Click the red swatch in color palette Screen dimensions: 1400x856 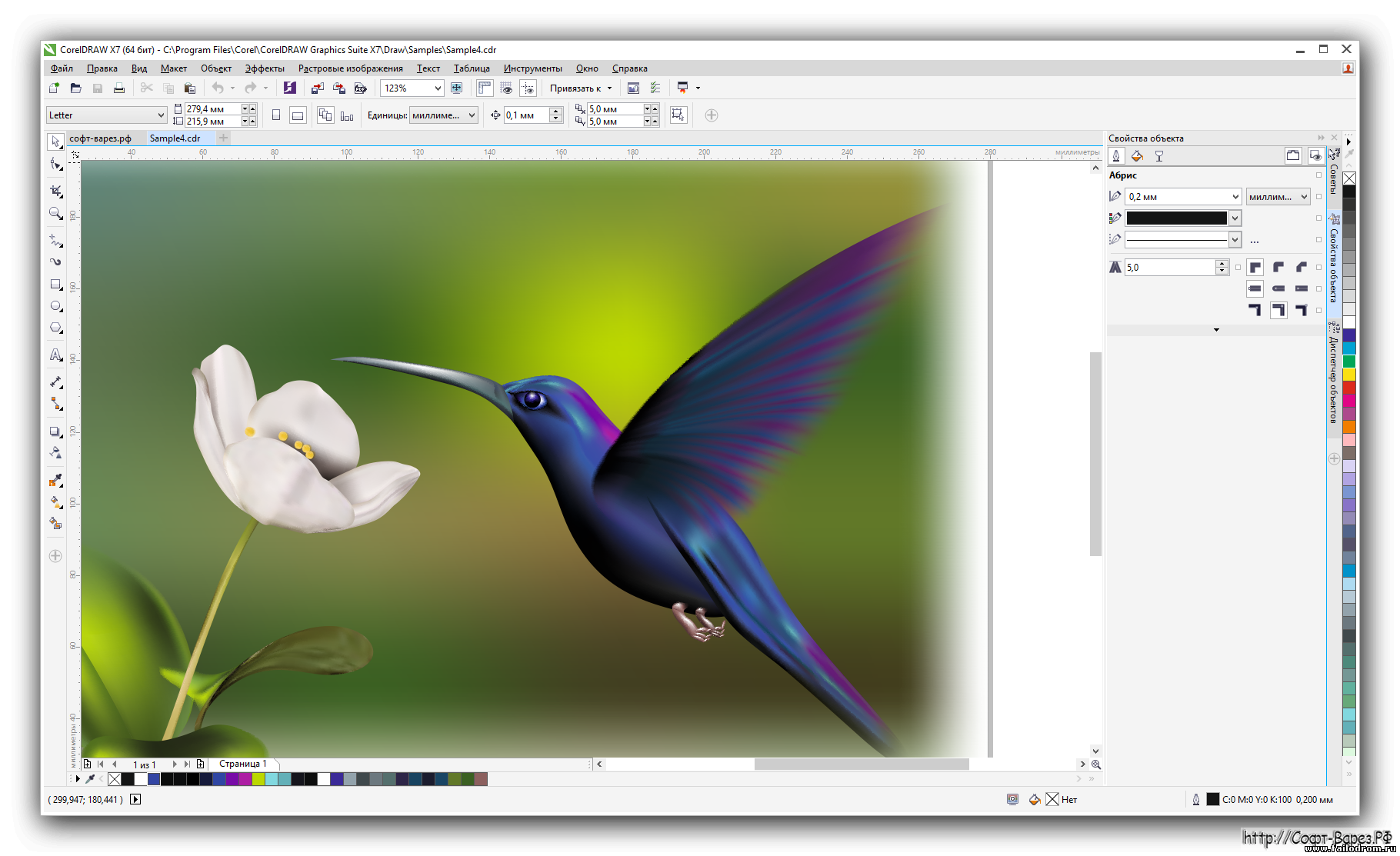pos(1349,388)
